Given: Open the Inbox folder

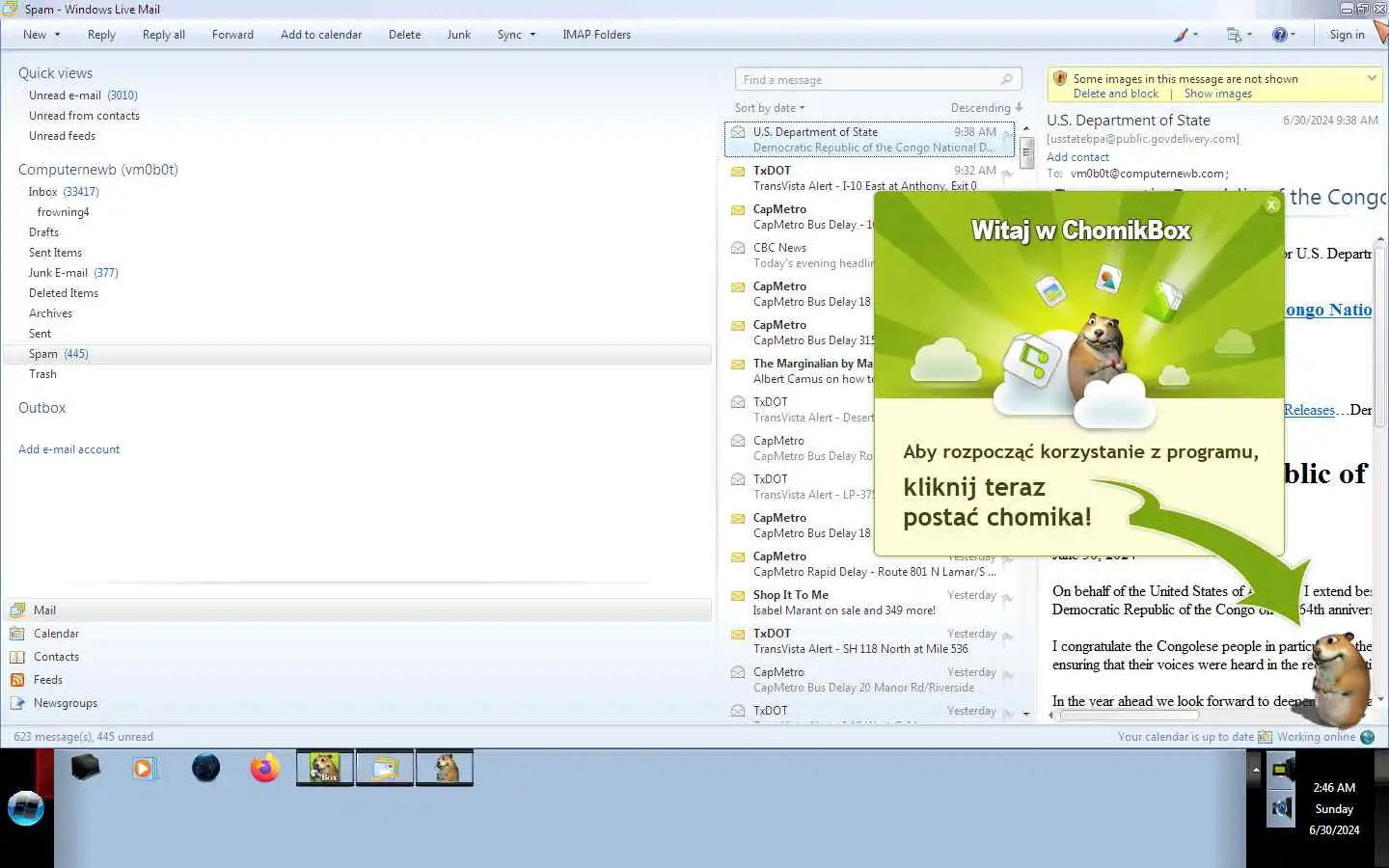Looking at the screenshot, I should 64,192.
